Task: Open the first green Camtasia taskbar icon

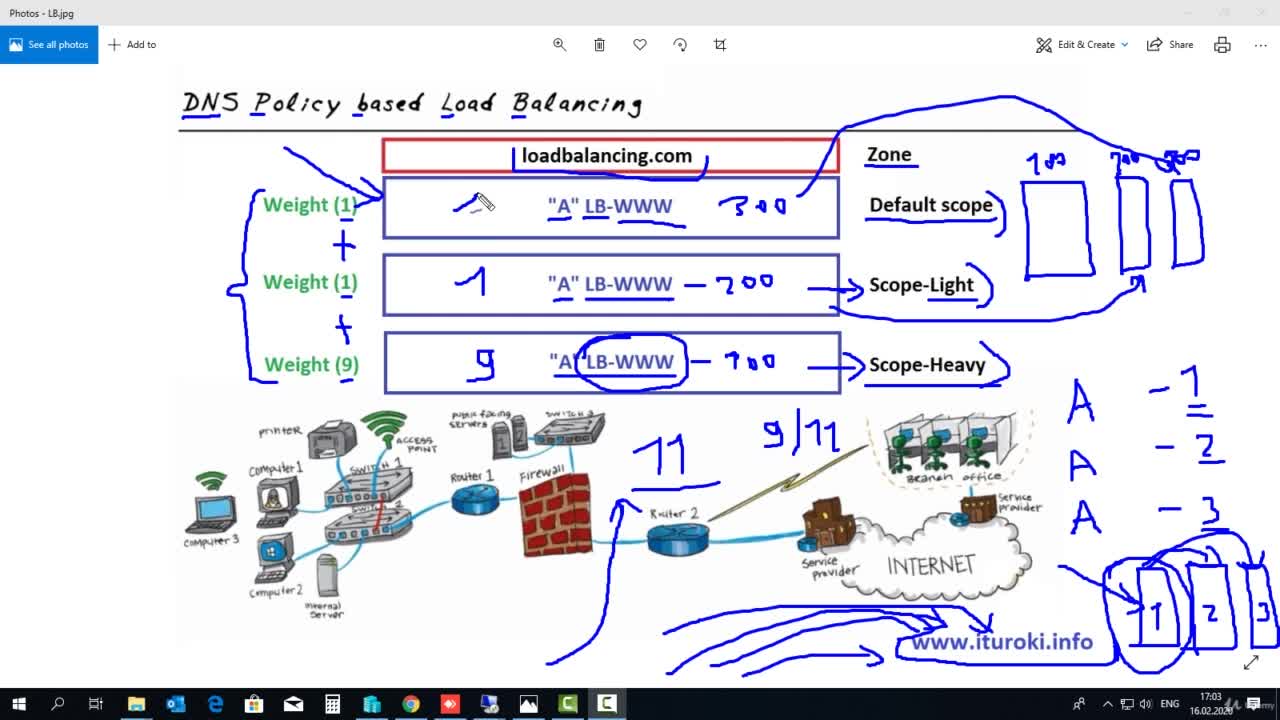Action: tap(567, 704)
